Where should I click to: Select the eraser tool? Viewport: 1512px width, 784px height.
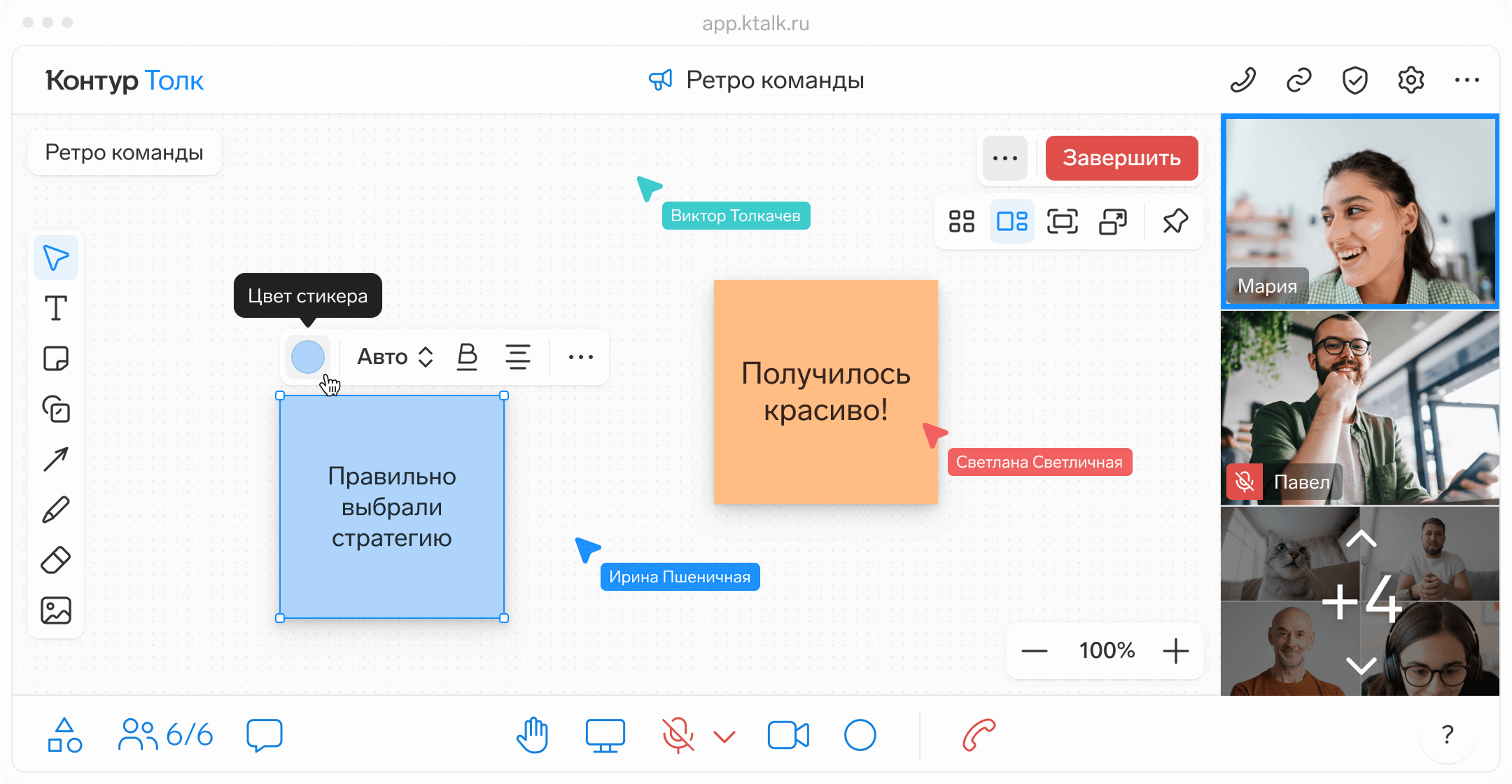tap(56, 560)
